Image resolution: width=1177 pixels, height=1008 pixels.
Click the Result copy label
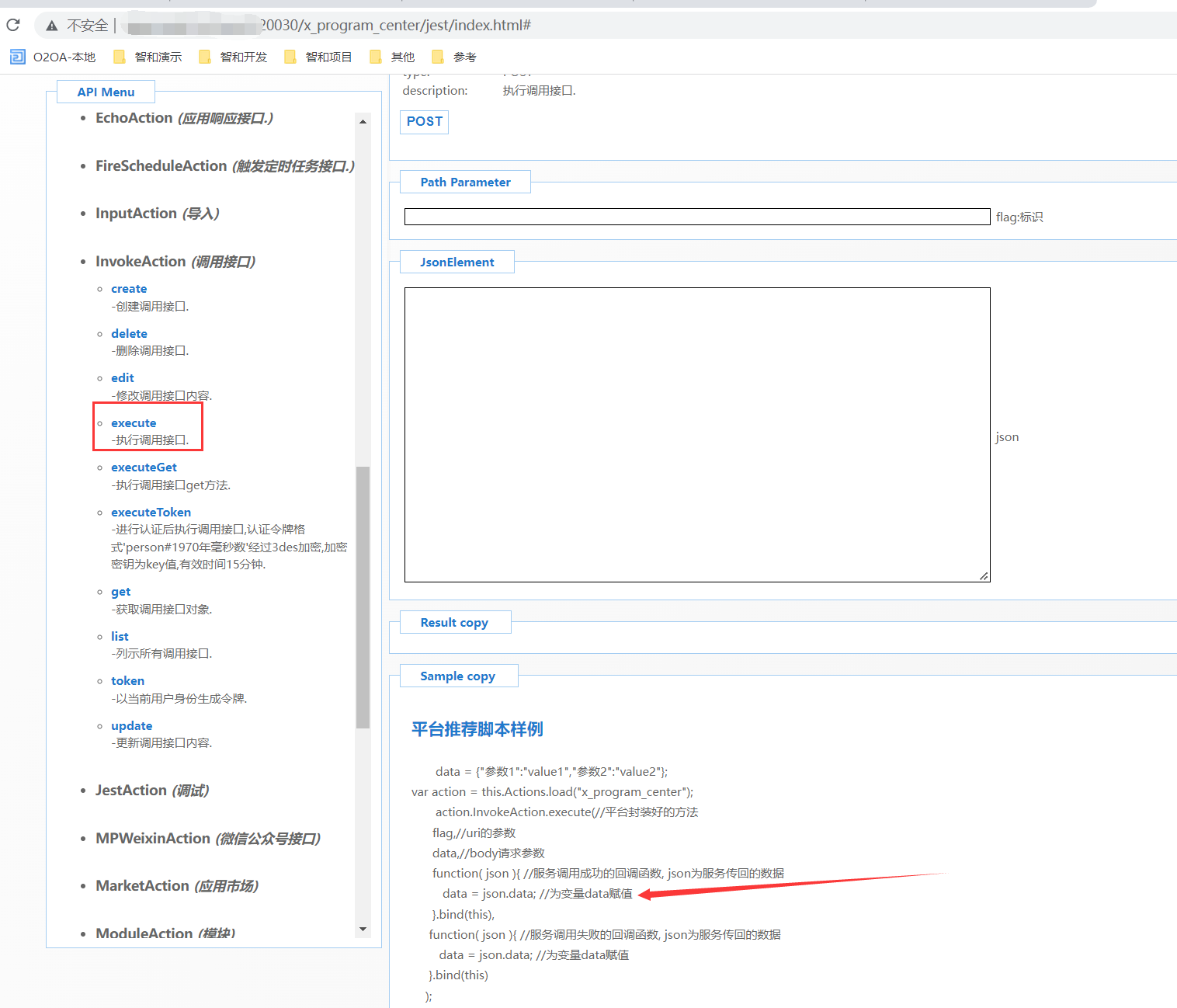coord(454,623)
